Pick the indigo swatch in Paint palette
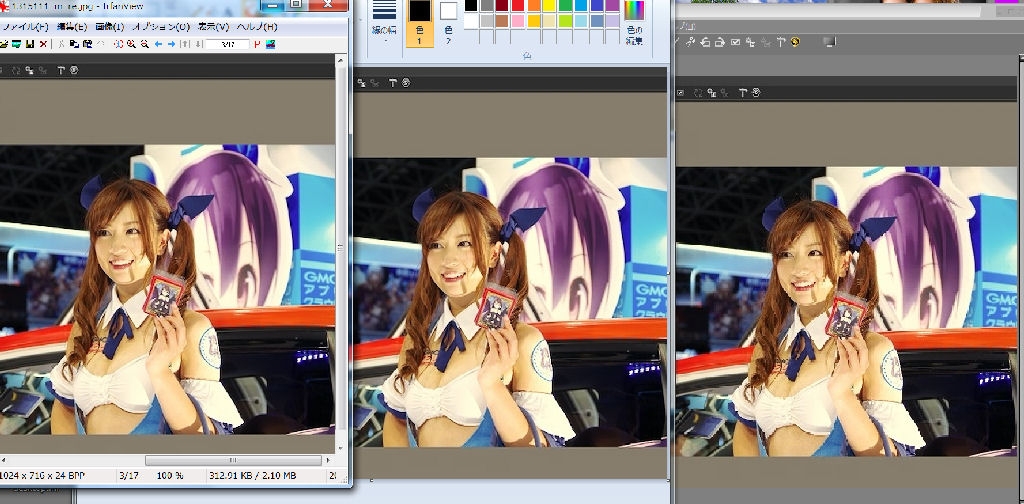The image size is (1024, 504). coord(597,5)
